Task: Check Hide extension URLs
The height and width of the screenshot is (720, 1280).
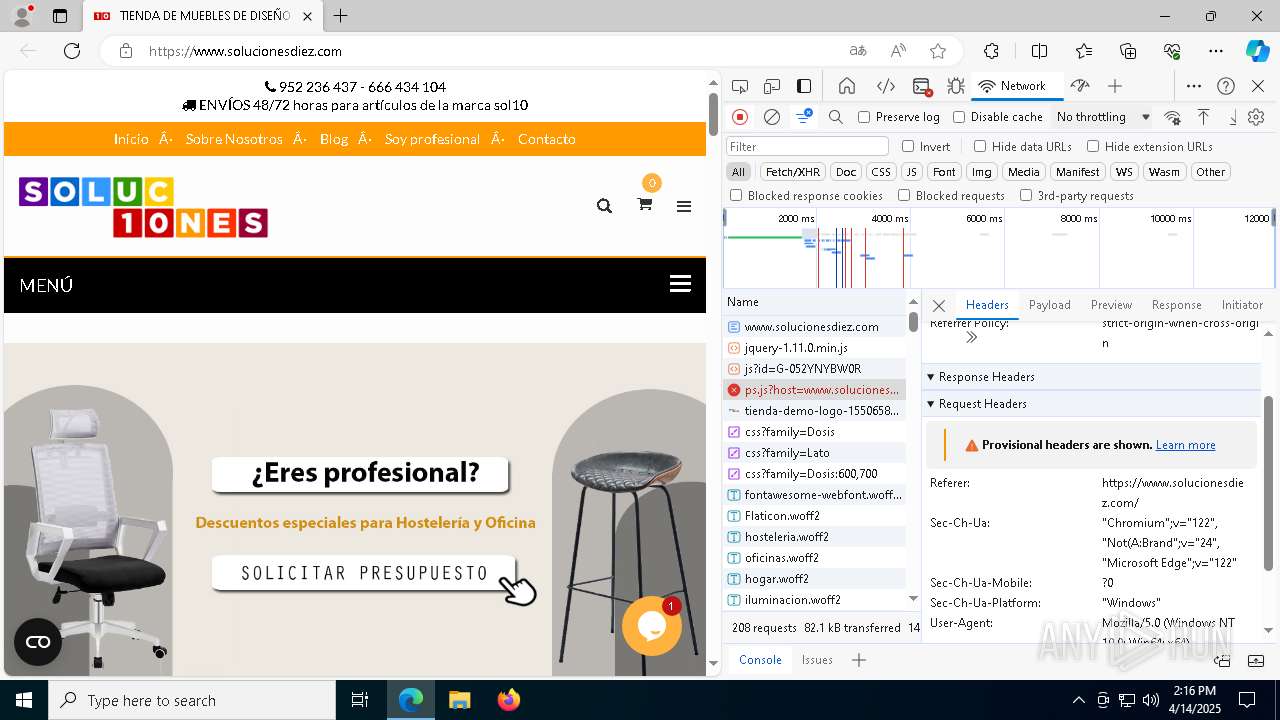Action: click(x=1093, y=146)
